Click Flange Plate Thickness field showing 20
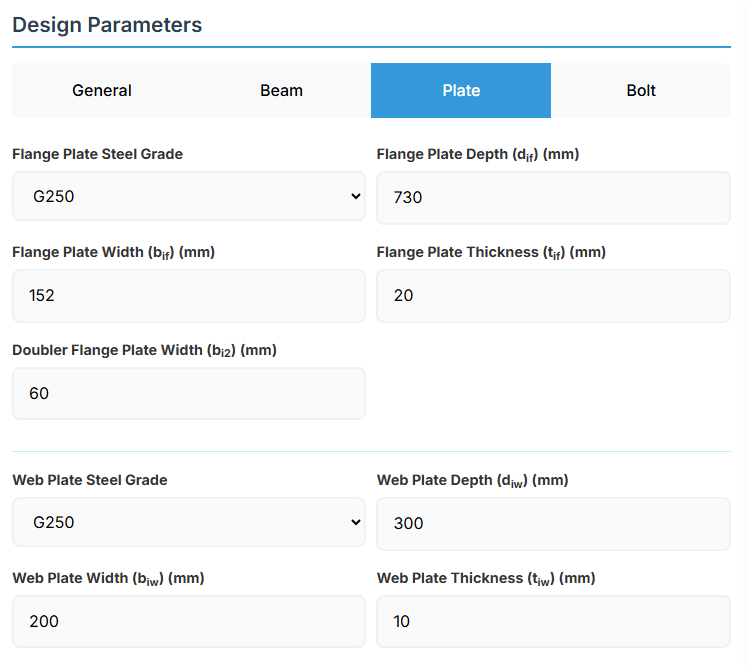This screenshot has height=666, width=748. pyautogui.click(x=553, y=296)
